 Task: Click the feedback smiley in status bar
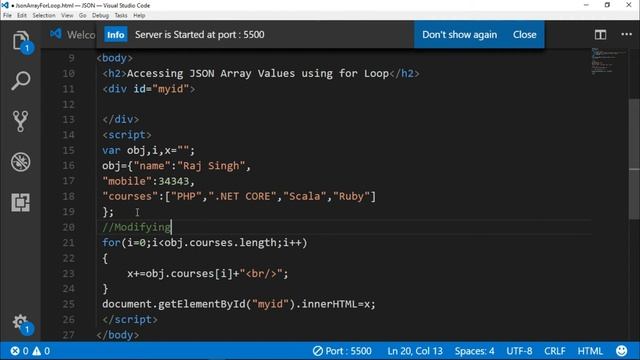click(621, 351)
